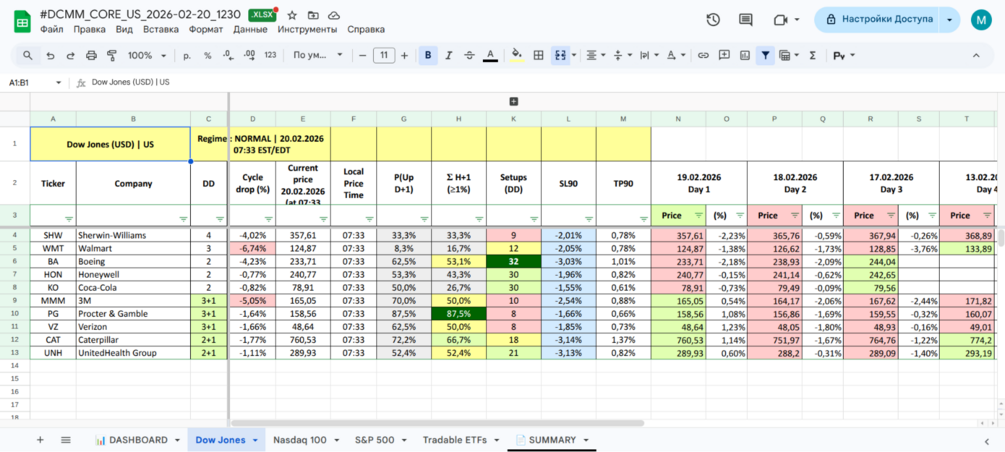The image size is (1005, 452).
Task: Open the Вставка menu
Action: (161, 29)
